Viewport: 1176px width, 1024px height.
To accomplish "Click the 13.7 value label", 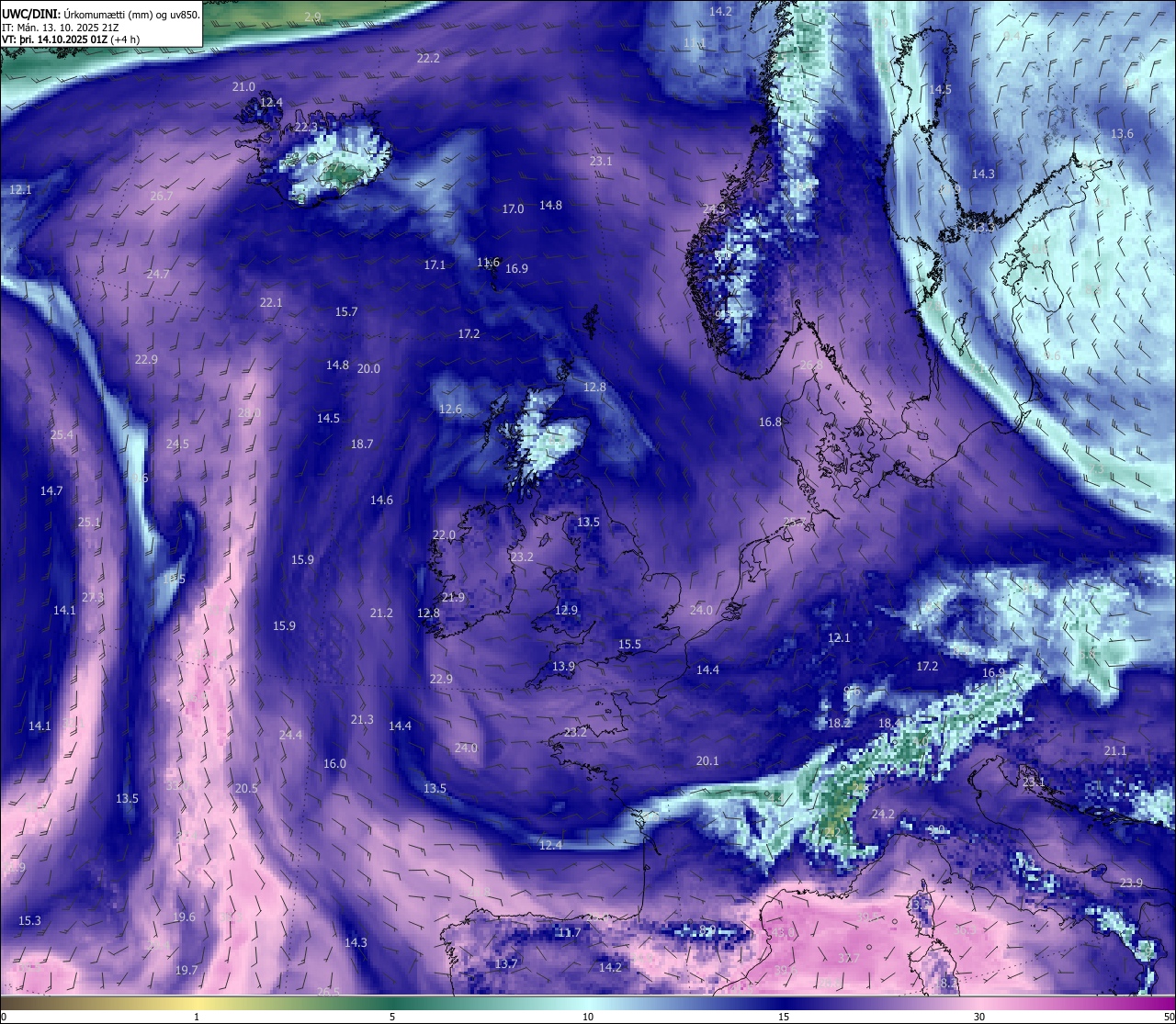I will click(506, 964).
